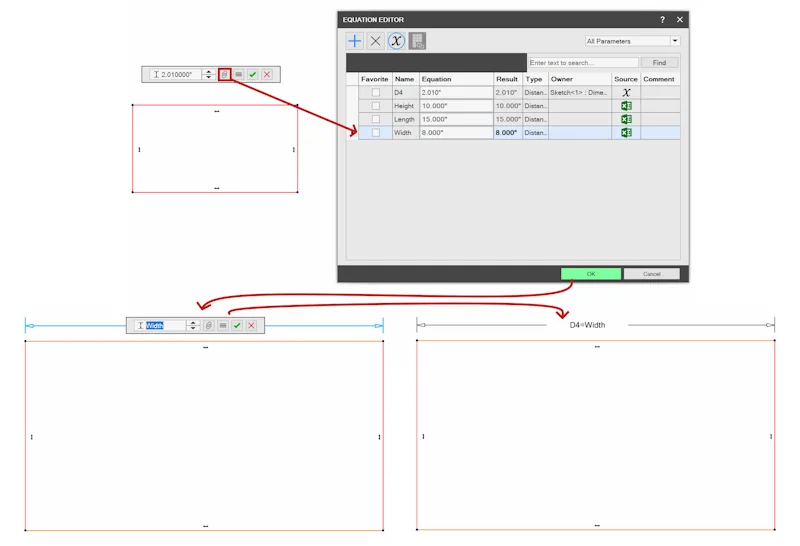Click the red X beside Width field
Image resolution: width=800 pixels, height=546 pixels.
coord(252,326)
